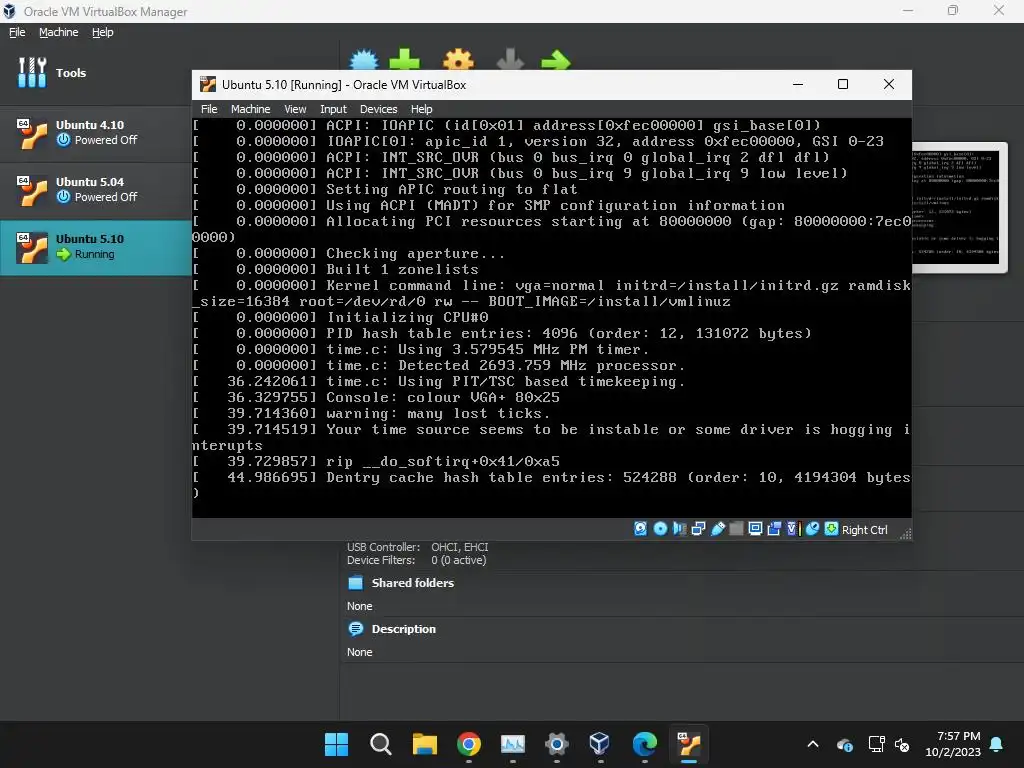The width and height of the screenshot is (1024, 768).
Task: Click the keyboard capture green arrow icon
Action: coord(831,529)
